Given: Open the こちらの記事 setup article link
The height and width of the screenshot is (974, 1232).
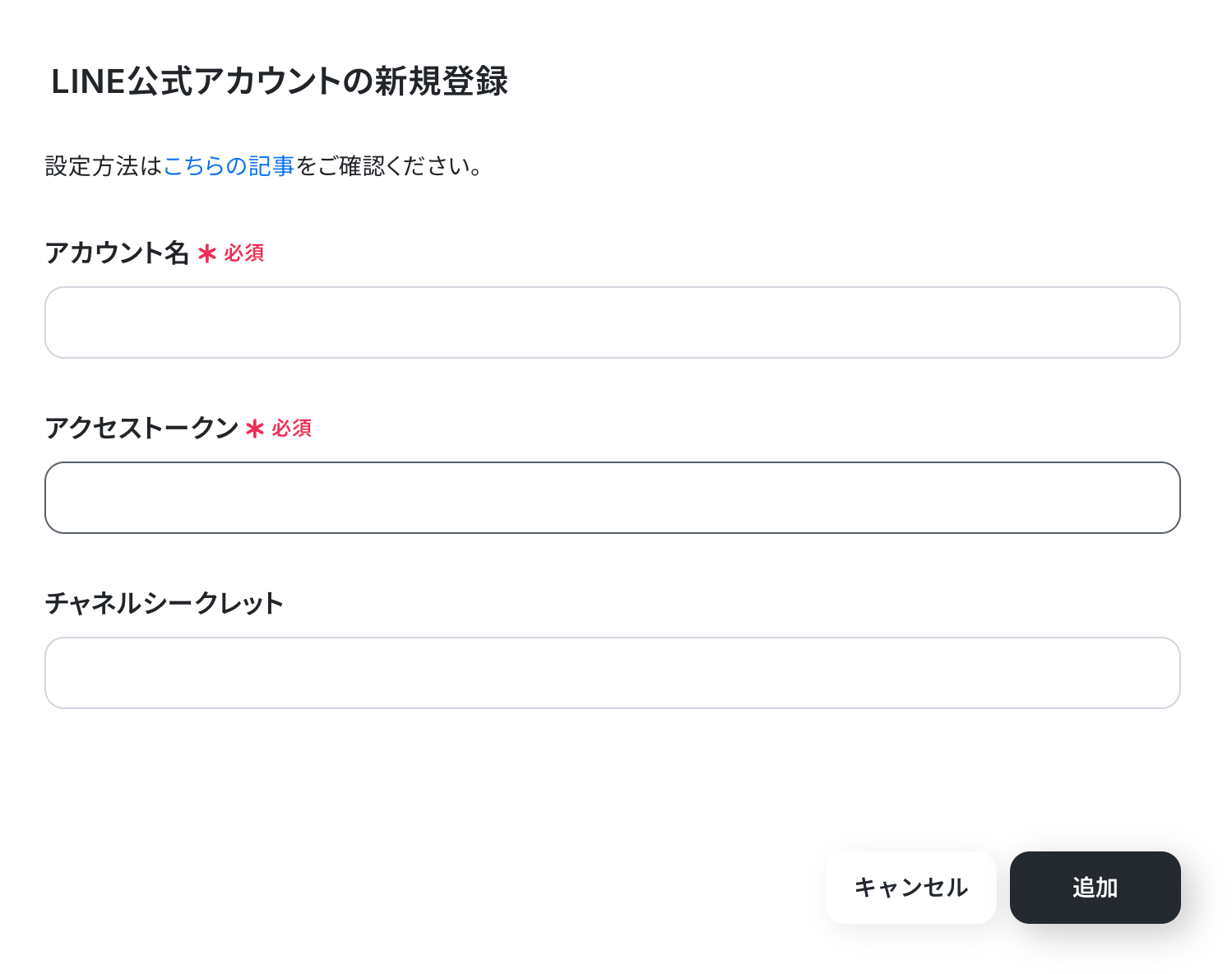Looking at the screenshot, I should pos(229,166).
